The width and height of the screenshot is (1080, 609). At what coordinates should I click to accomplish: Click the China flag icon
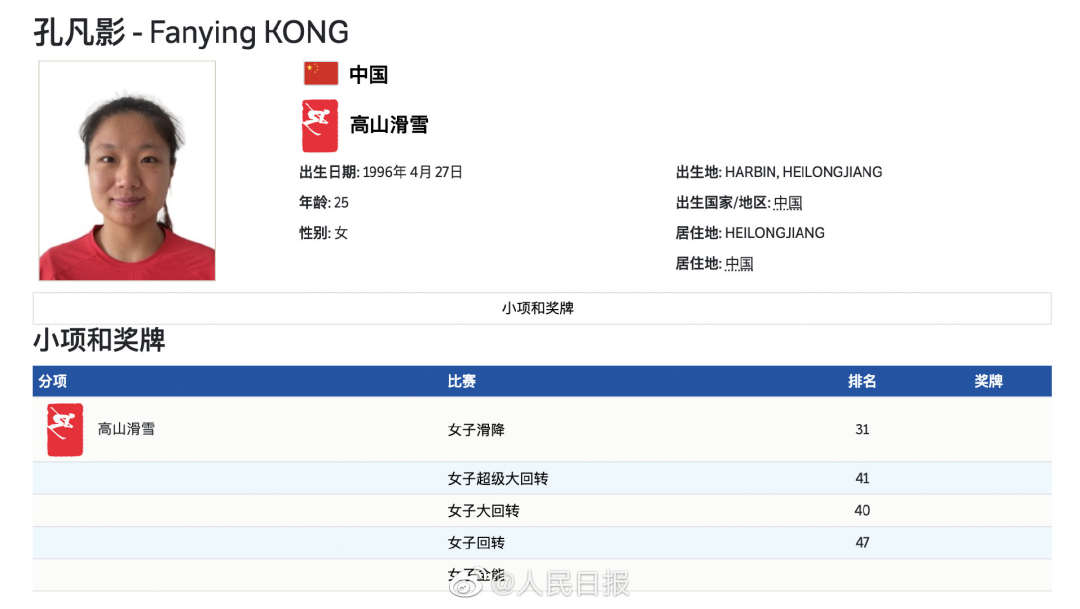click(x=321, y=74)
